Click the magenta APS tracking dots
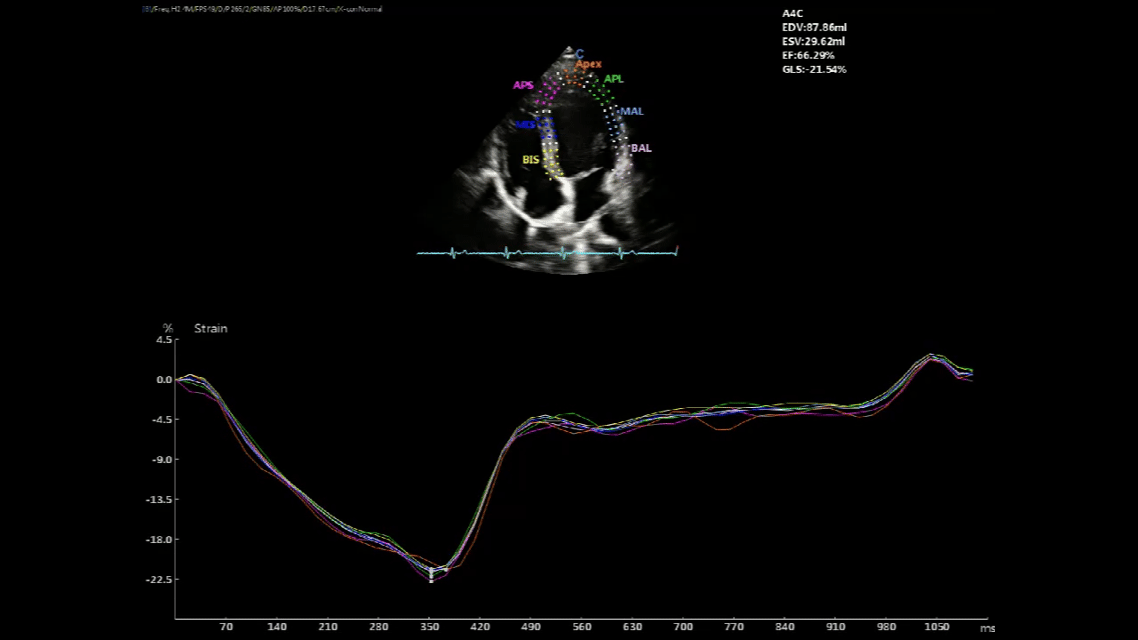Image resolution: width=1138 pixels, height=640 pixels. pos(549,90)
